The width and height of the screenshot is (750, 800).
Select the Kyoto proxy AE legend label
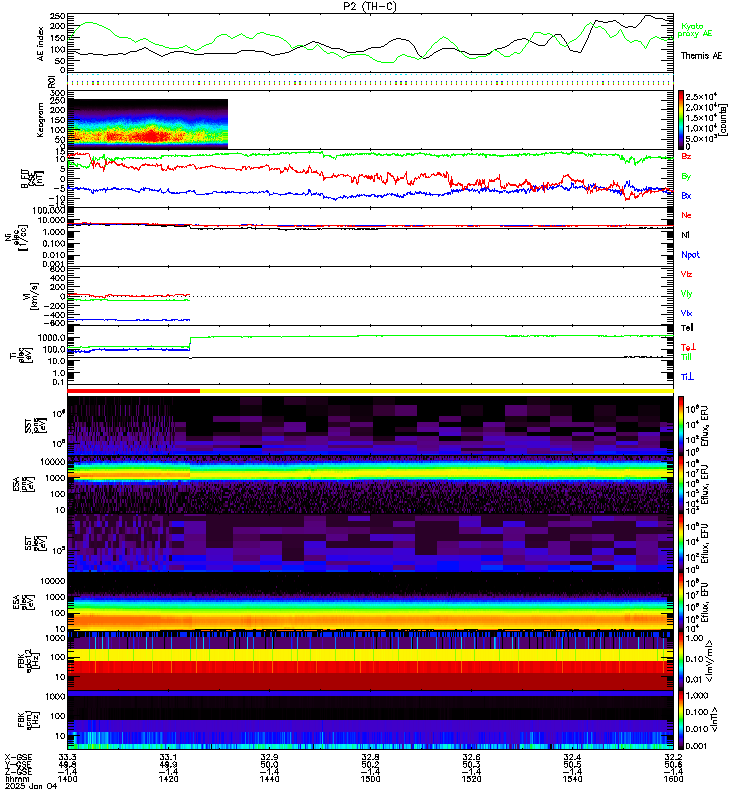point(695,30)
